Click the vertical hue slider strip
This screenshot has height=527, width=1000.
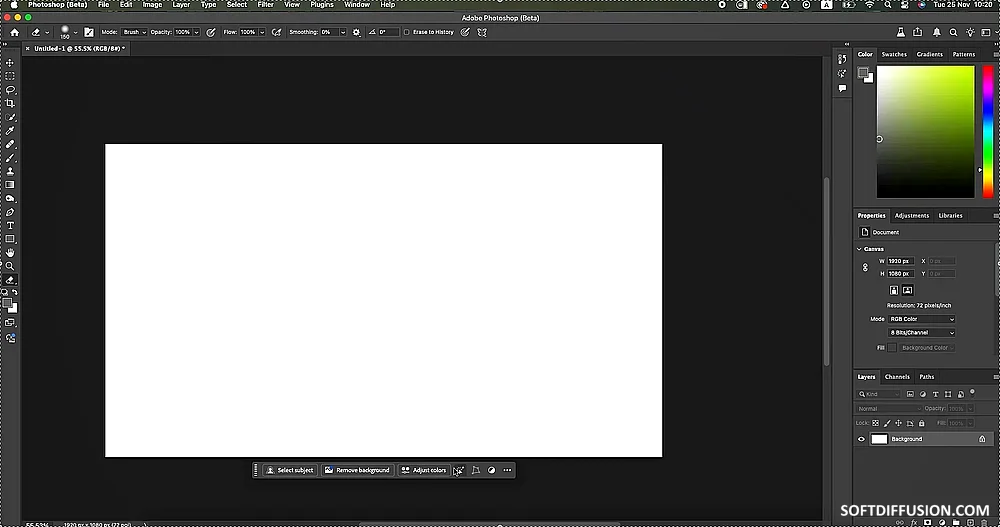coord(984,130)
